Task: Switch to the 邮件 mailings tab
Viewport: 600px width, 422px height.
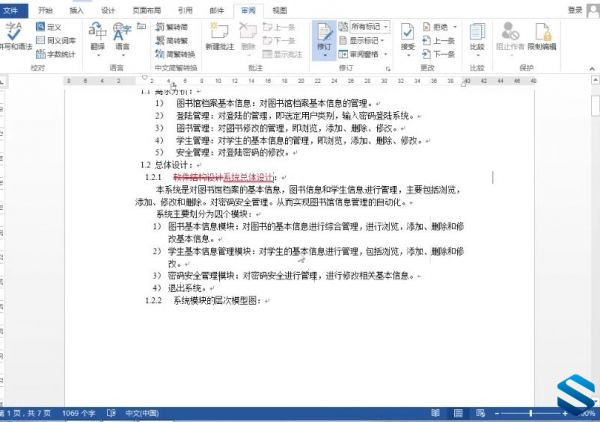Action: 217,10
